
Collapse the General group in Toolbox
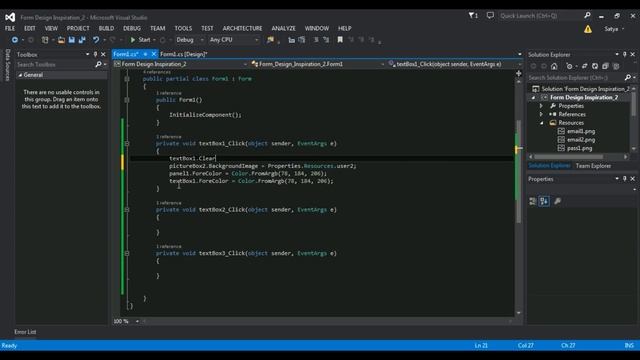20,75
